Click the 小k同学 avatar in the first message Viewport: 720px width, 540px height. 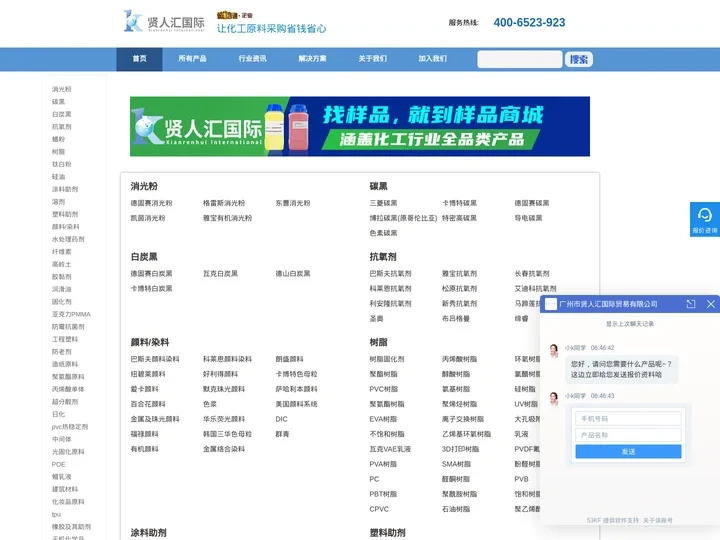tap(554, 350)
